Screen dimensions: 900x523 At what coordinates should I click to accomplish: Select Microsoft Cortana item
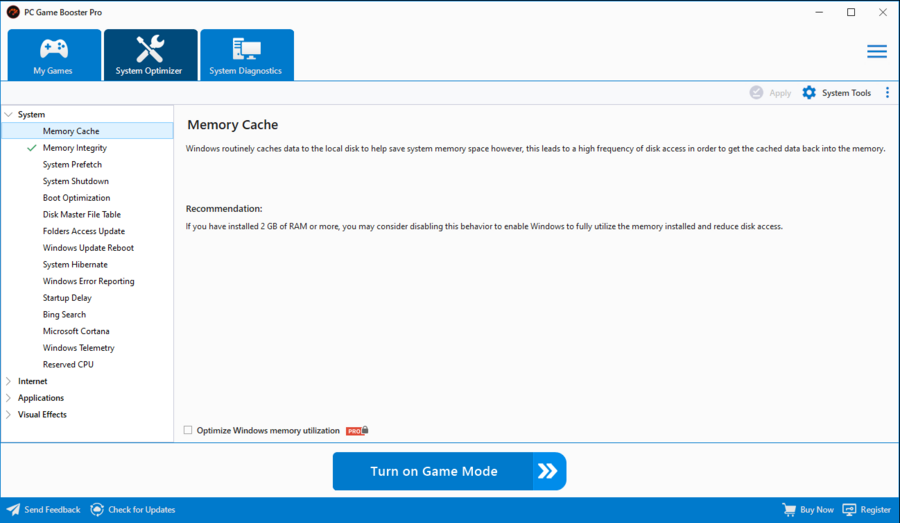pyautogui.click(x=76, y=331)
